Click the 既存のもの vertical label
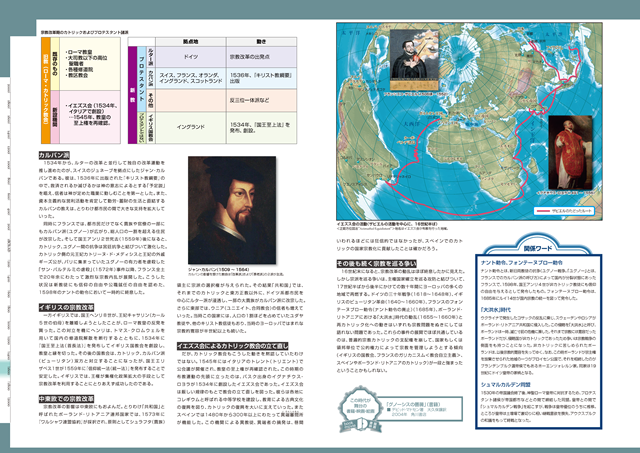 click(x=55, y=64)
